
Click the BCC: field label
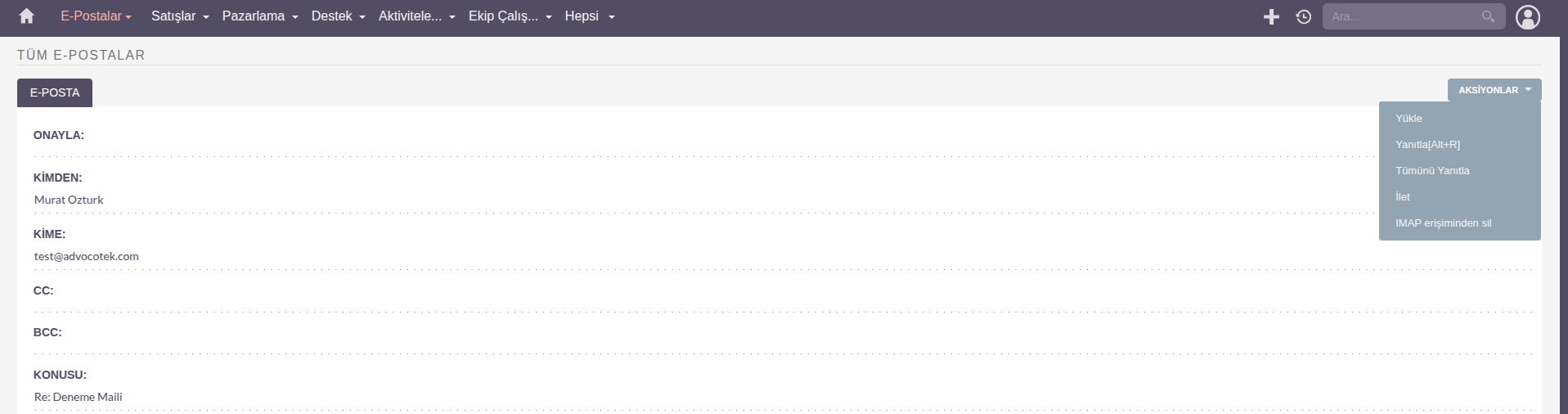(47, 332)
